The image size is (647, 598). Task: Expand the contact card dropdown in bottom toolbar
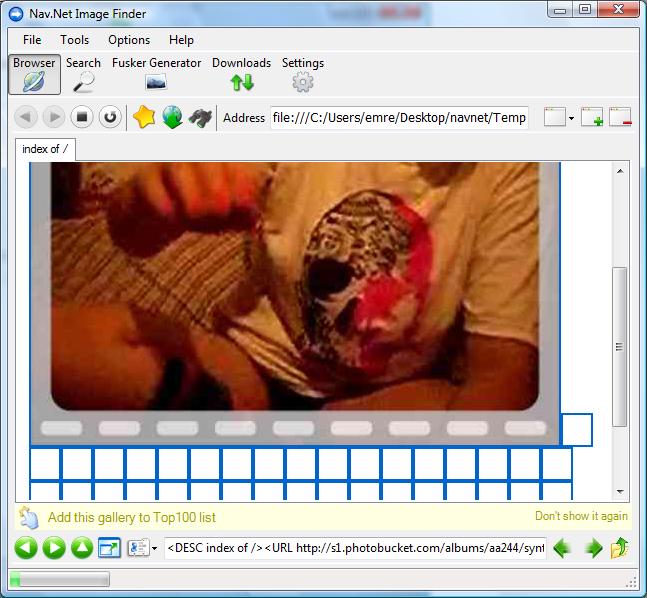(153, 548)
